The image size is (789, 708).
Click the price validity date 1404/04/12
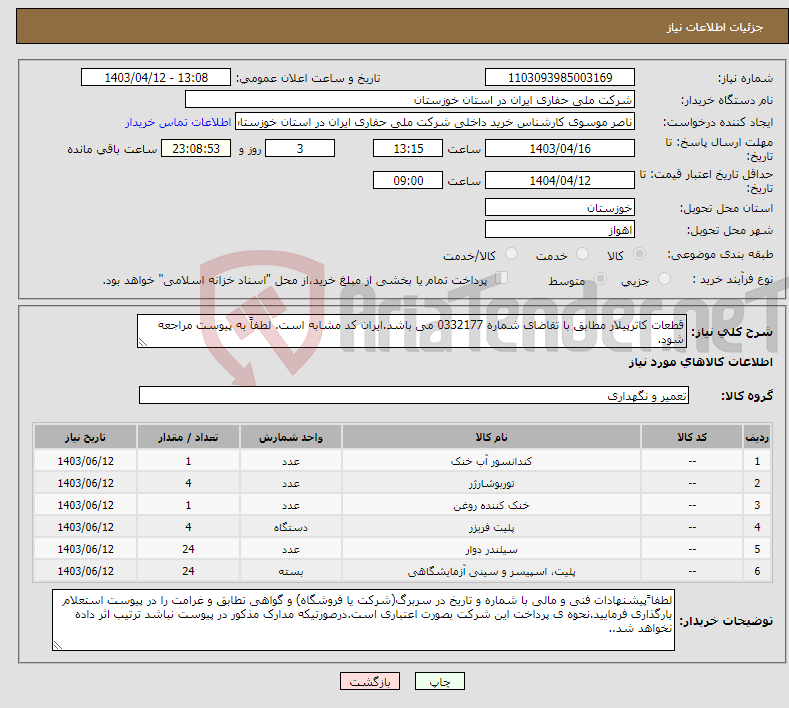coord(560,180)
